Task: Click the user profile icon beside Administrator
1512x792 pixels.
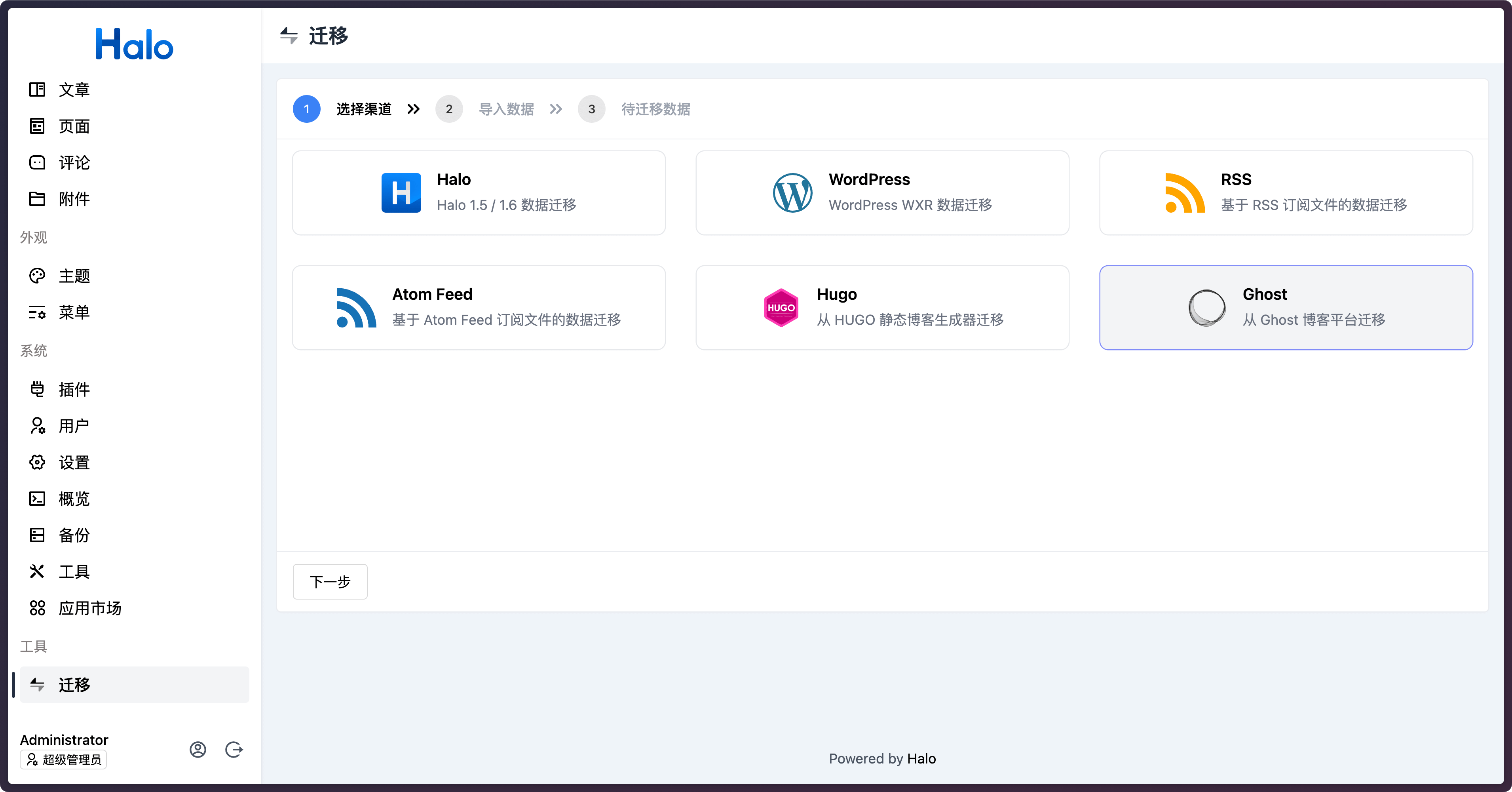Action: coord(198,749)
